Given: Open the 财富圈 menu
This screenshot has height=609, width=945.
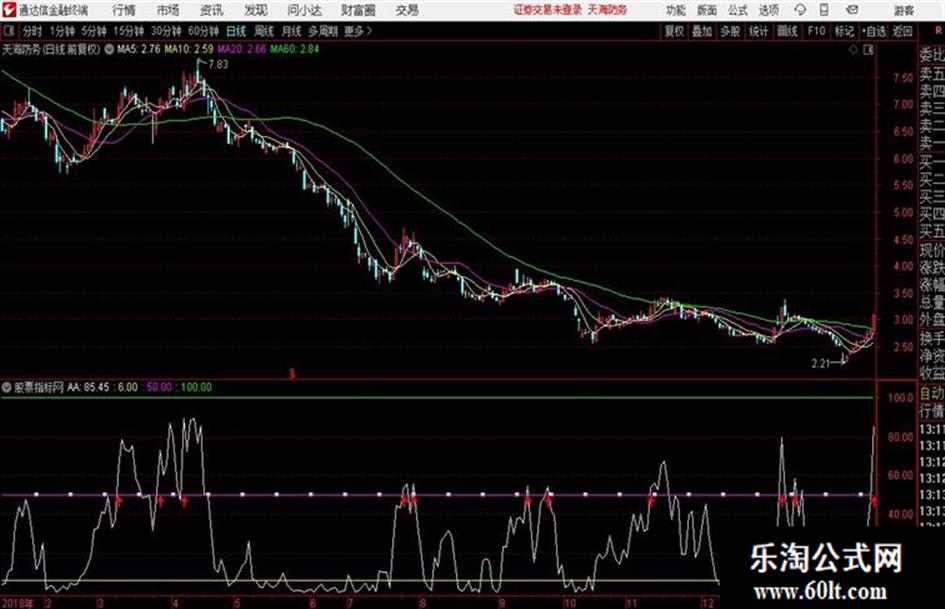Looking at the screenshot, I should click(x=359, y=10).
